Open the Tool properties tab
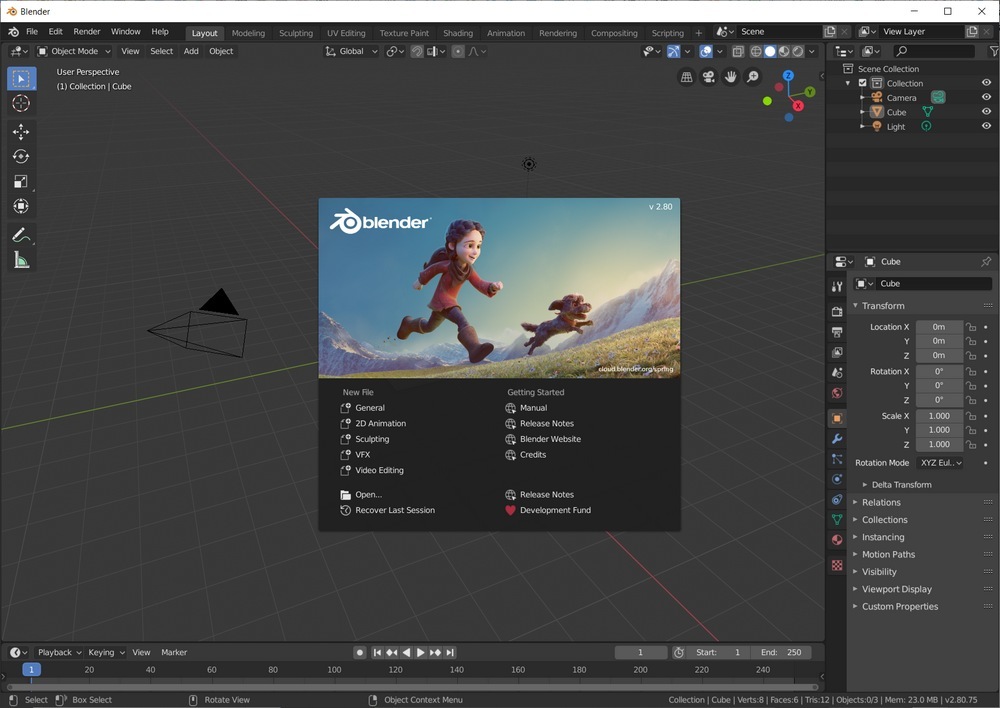Screen dimensions: 1000x708 837,287
